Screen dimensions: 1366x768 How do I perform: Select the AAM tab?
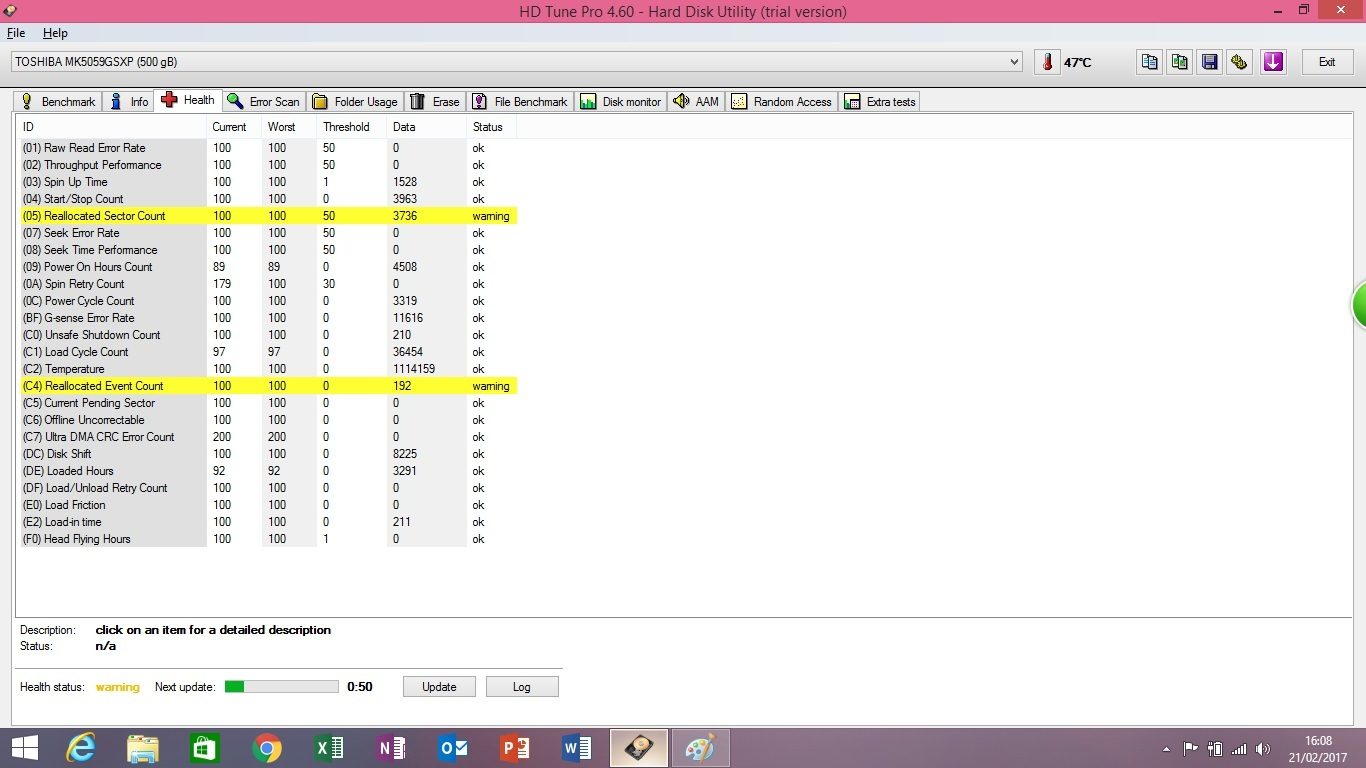click(697, 102)
